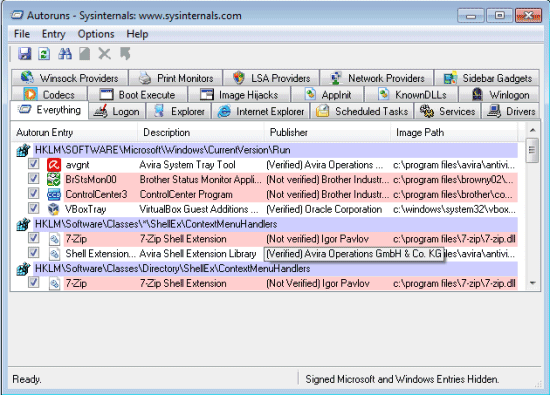This screenshot has width=550, height=395.
Task: Click 'Brother Status Monitor Appli...' description
Action: (200, 180)
